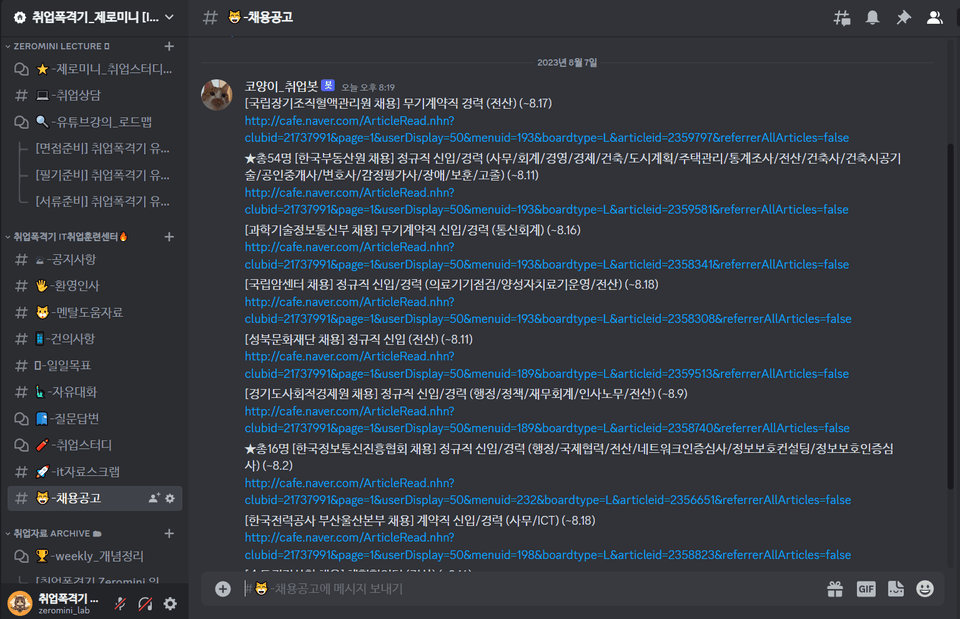This screenshot has height=619, width=960.
Task: Go to the 취업스터디 channel
Action: pos(94,445)
